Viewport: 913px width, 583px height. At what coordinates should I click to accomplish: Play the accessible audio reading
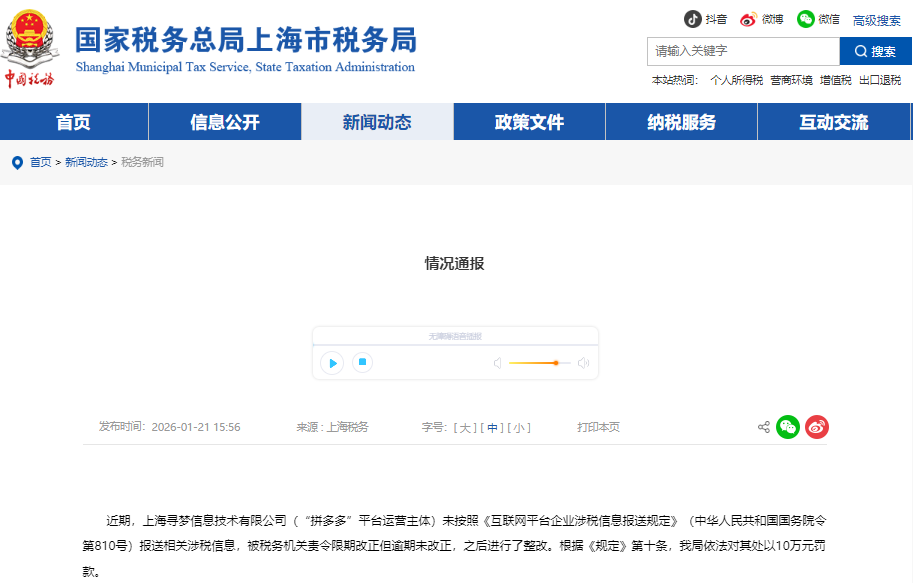(x=332, y=363)
